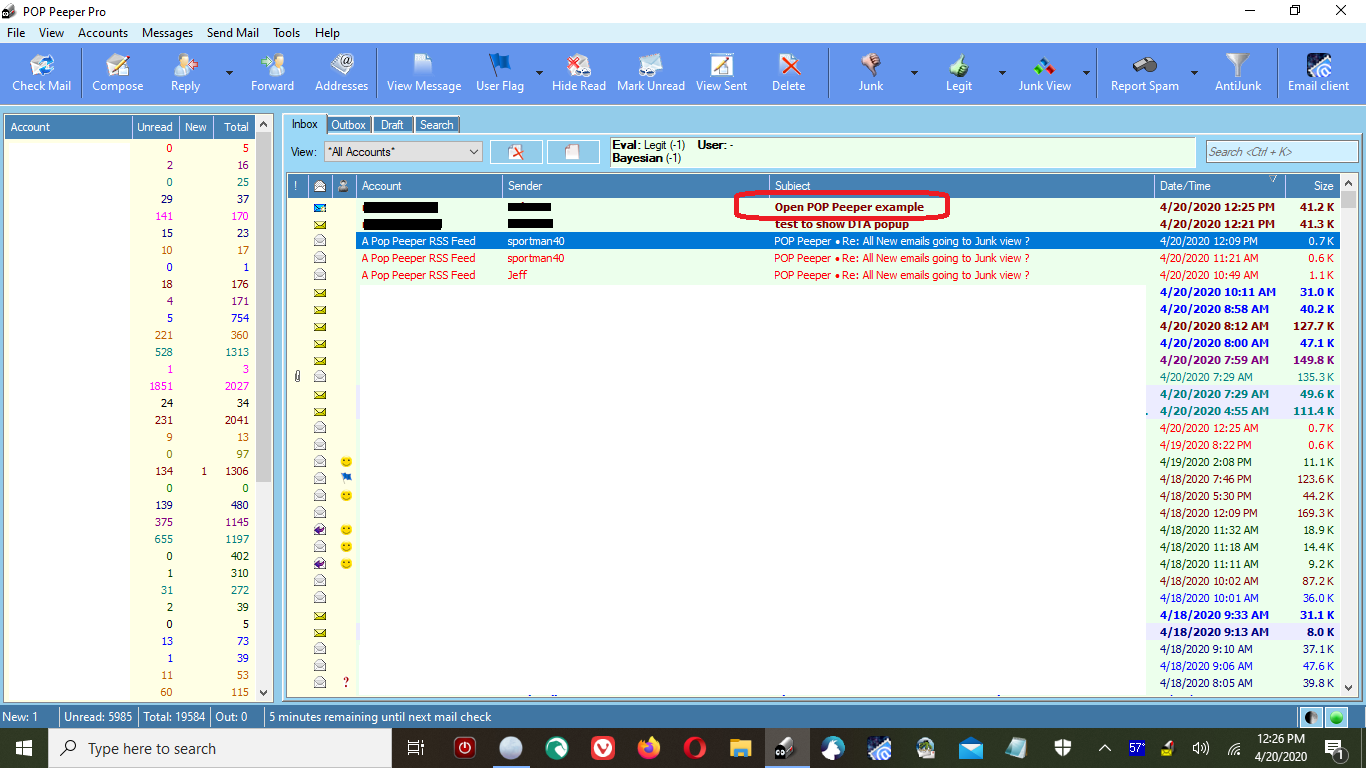Image resolution: width=1366 pixels, height=768 pixels.
Task: Select the Open POP Peeper example message
Action: coord(849,207)
